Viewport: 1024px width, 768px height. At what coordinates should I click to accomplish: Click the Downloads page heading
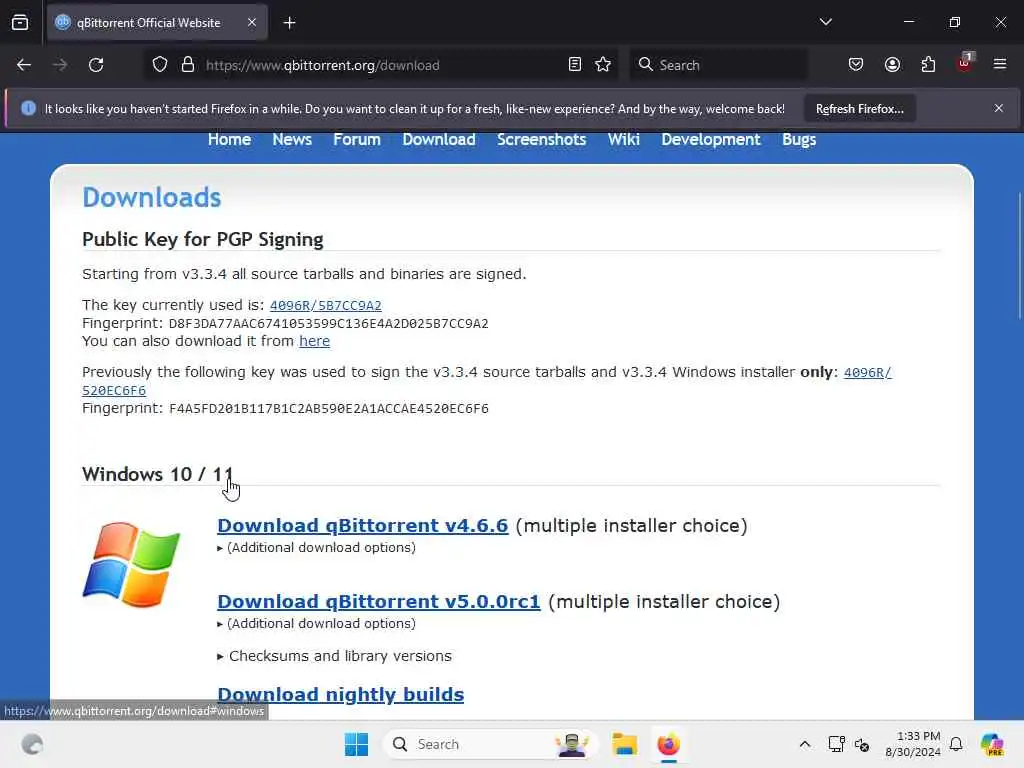click(152, 197)
